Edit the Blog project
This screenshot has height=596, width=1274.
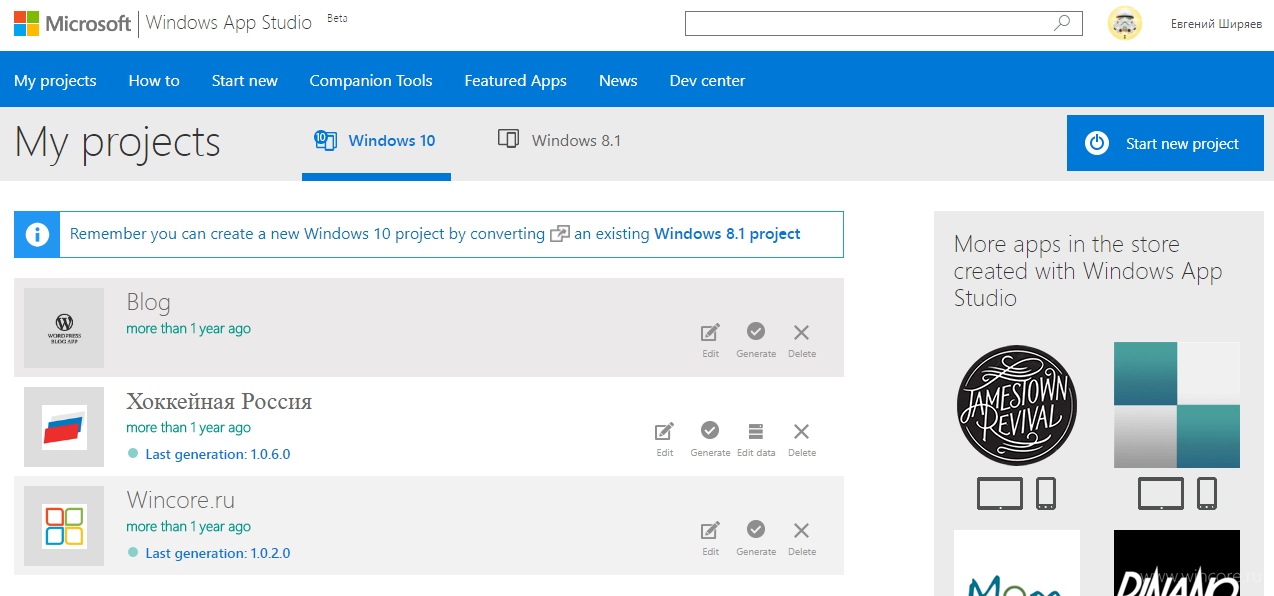[710, 340]
